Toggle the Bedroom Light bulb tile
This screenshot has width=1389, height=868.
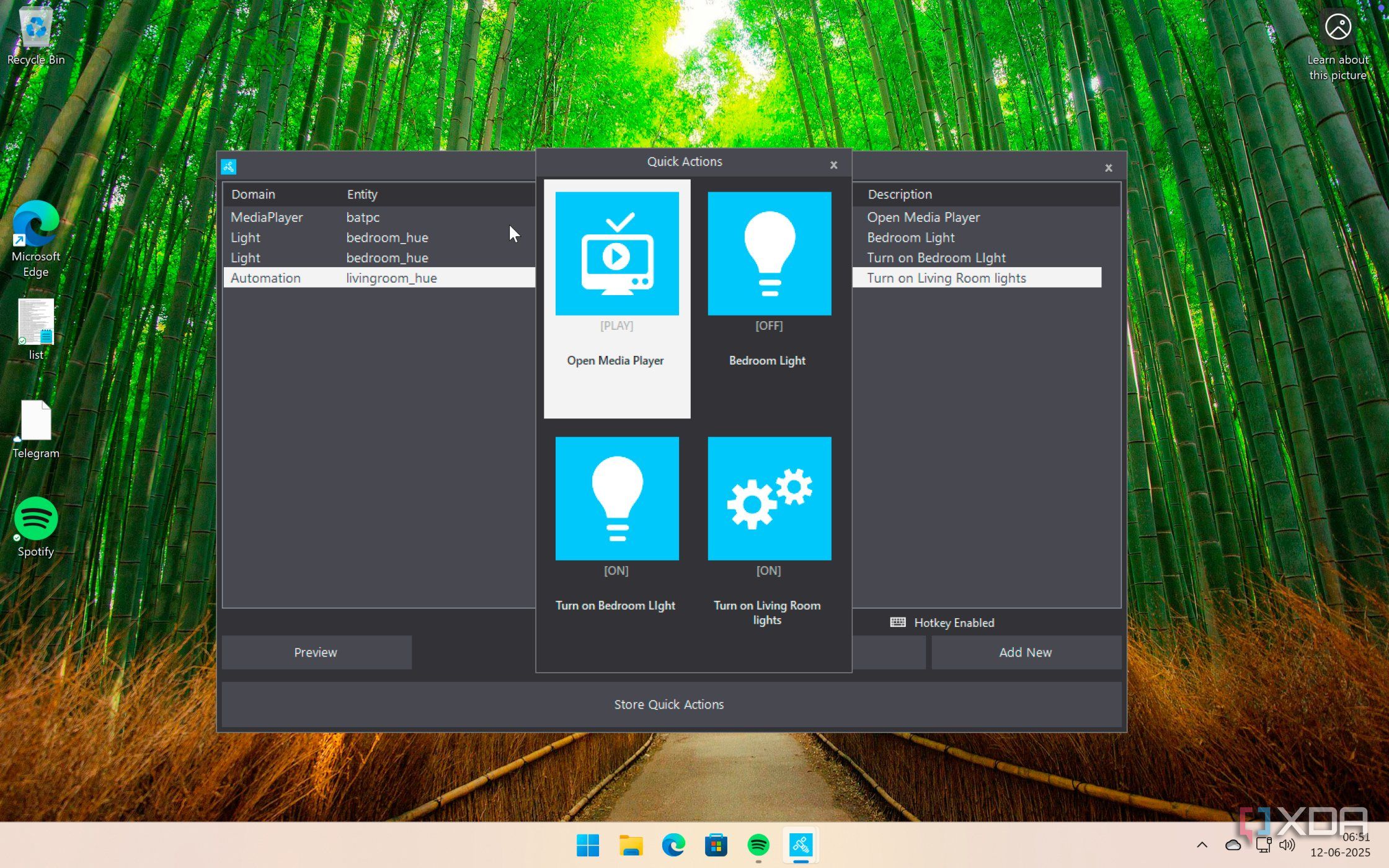tap(769, 253)
